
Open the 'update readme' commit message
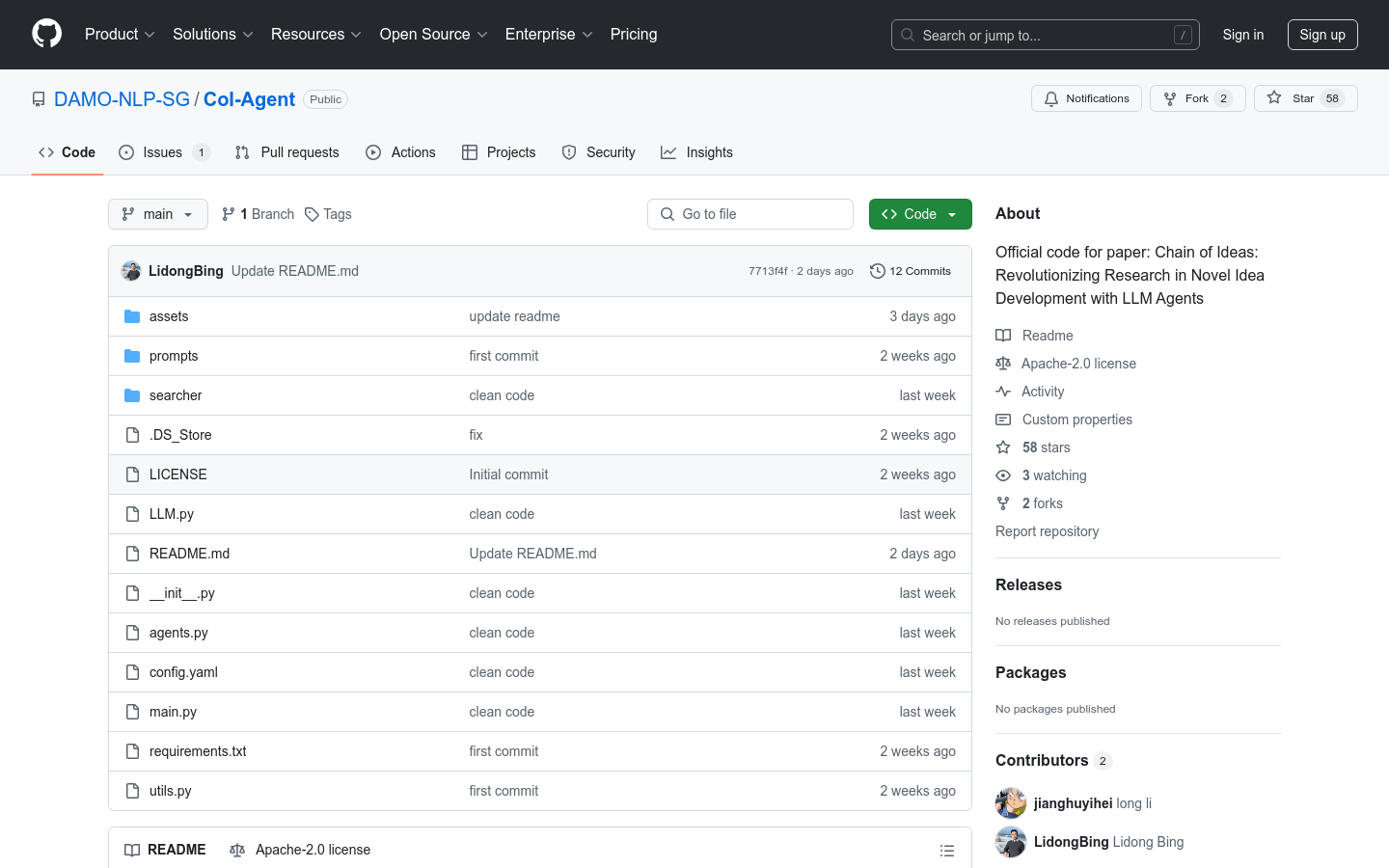[x=514, y=316]
